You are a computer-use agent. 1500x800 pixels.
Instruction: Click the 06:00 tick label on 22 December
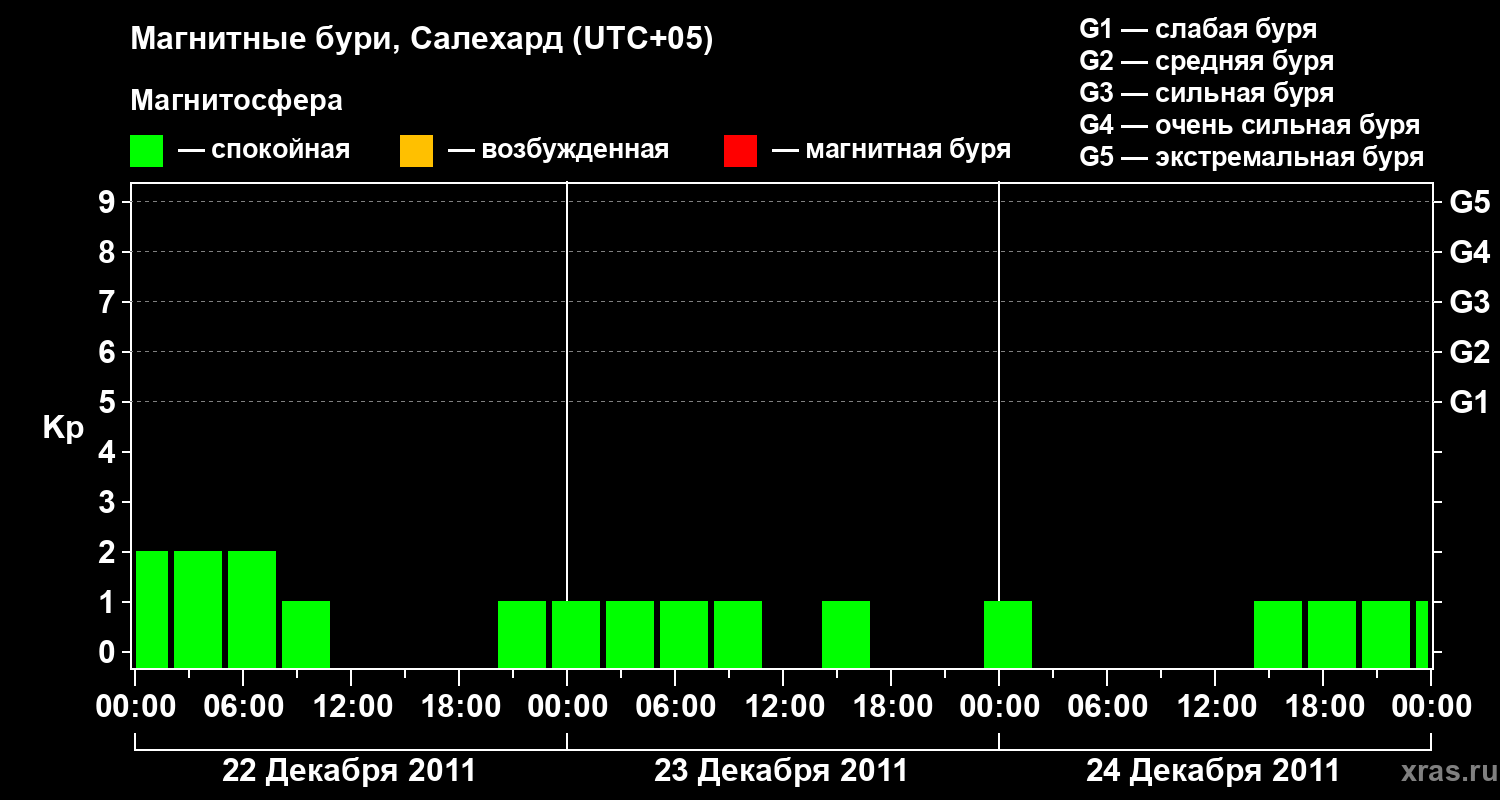coord(243,706)
